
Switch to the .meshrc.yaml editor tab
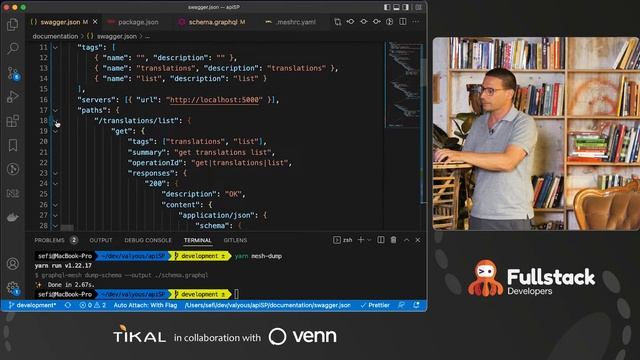[296, 22]
